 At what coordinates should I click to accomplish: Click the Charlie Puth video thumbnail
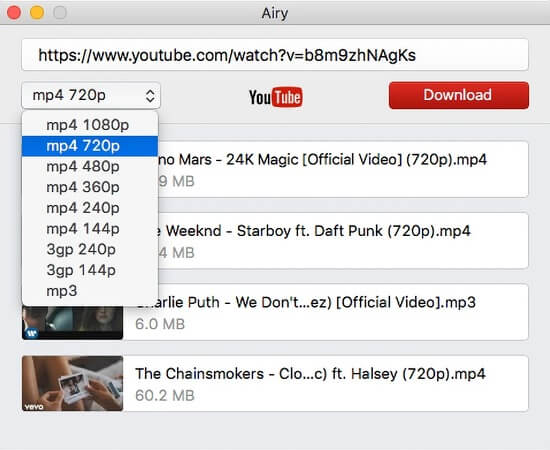pyautogui.click(x=73, y=323)
